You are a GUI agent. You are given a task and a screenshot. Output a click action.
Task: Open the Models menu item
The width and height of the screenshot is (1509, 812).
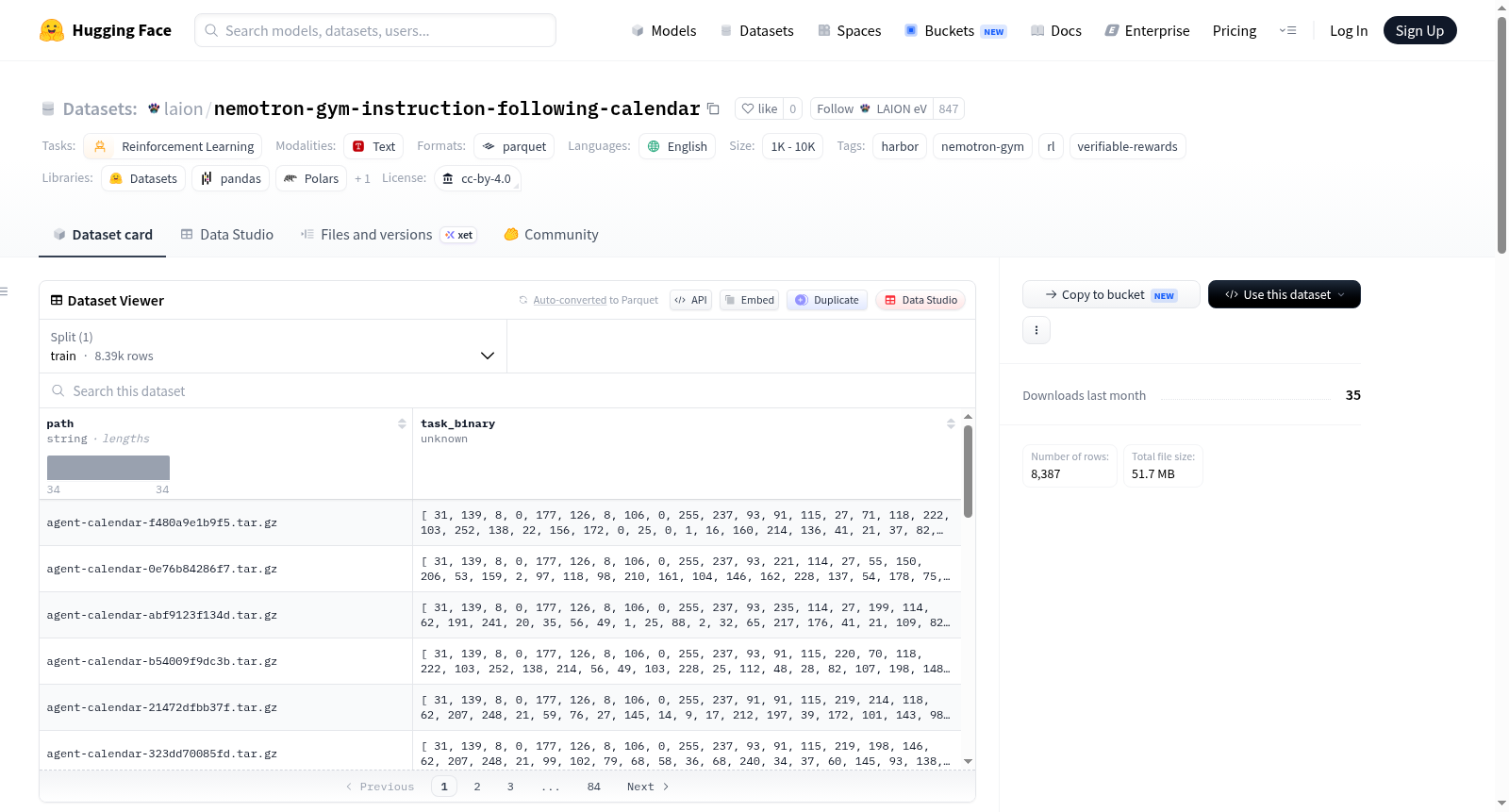click(x=664, y=31)
